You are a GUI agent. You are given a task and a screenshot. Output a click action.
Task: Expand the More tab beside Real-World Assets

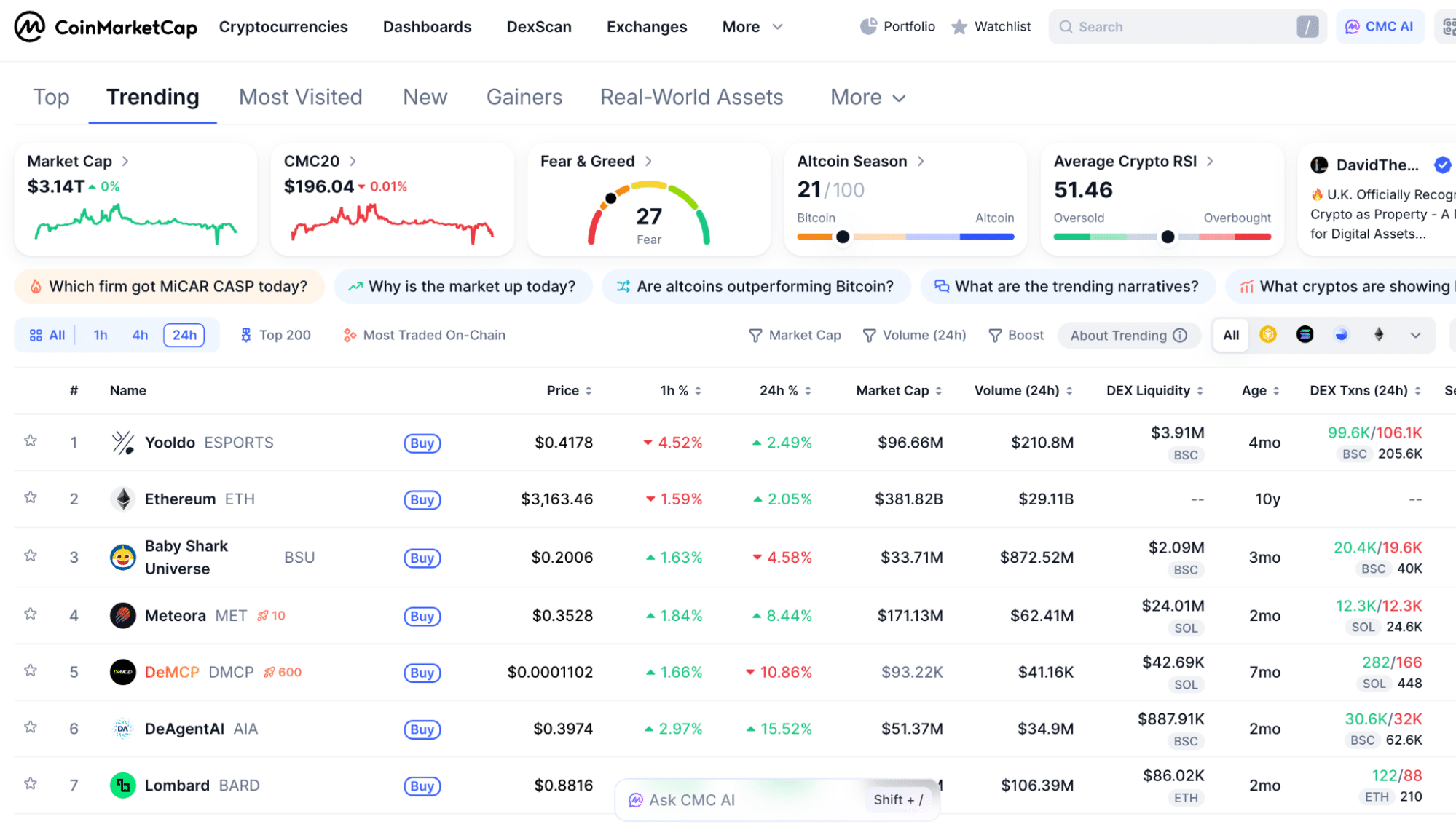coord(867,97)
